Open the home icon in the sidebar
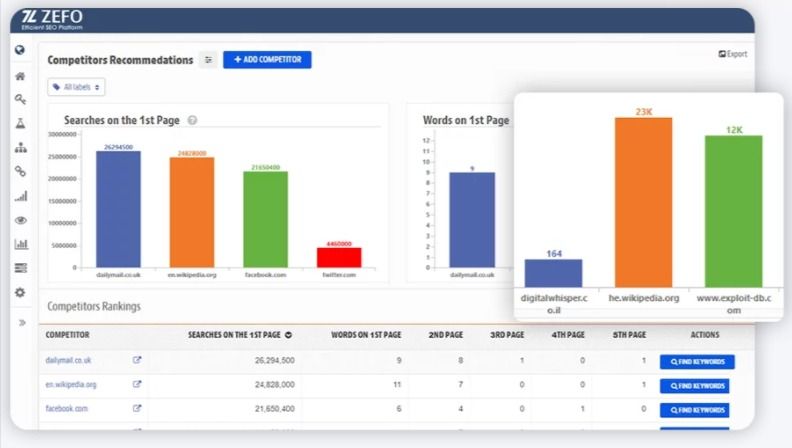Screen dimensions: 792x448 click(20, 76)
